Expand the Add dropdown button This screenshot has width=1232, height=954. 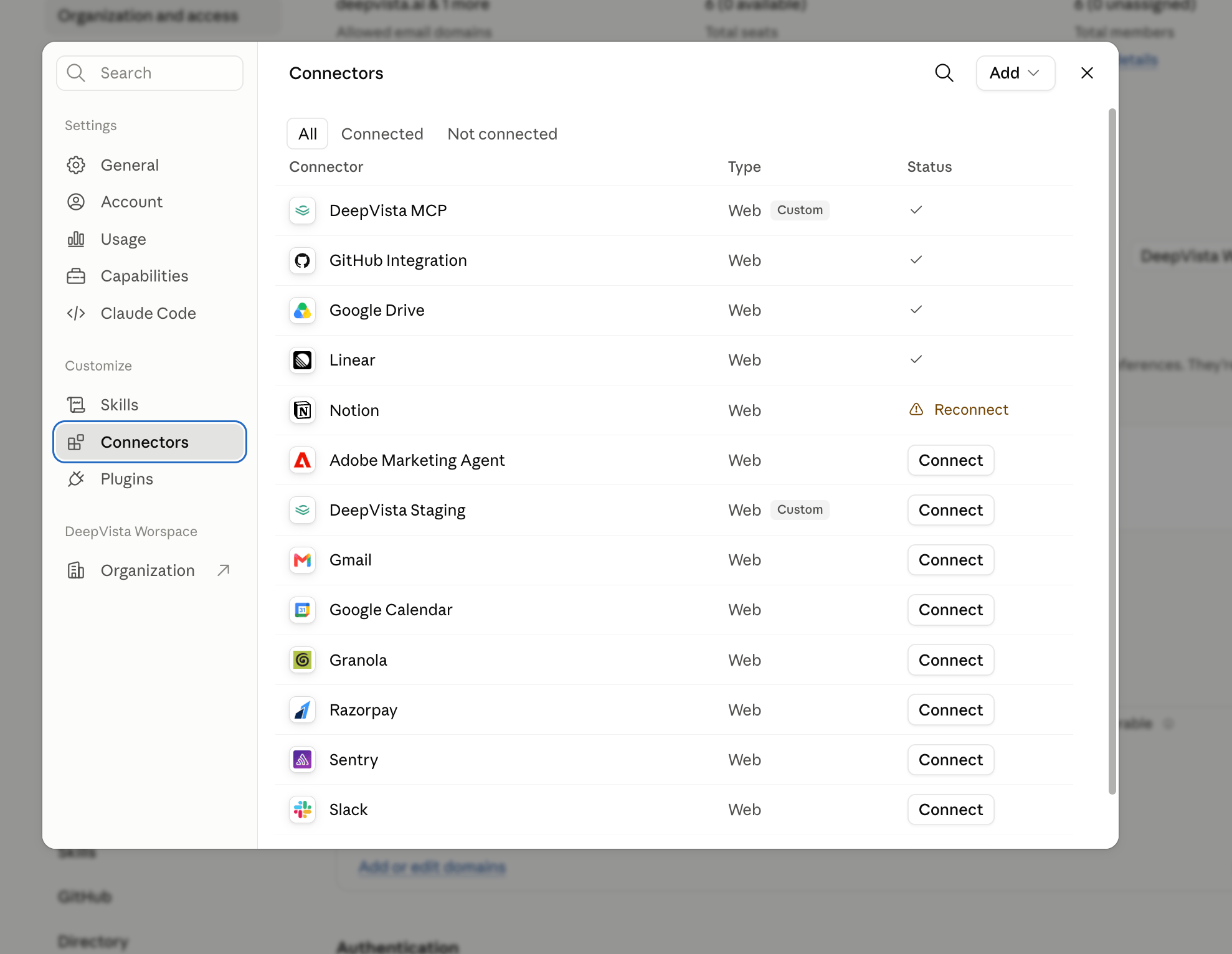[x=1015, y=73]
